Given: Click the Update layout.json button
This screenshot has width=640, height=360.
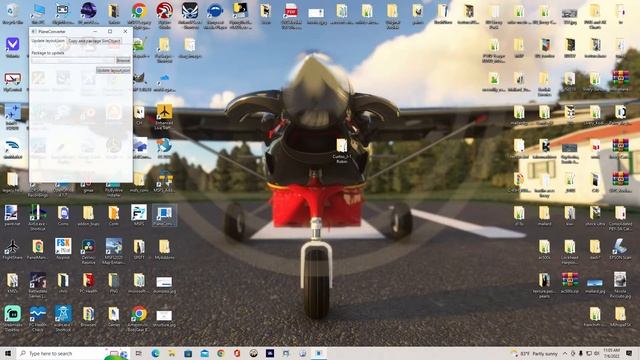Looking at the screenshot, I should click(113, 71).
